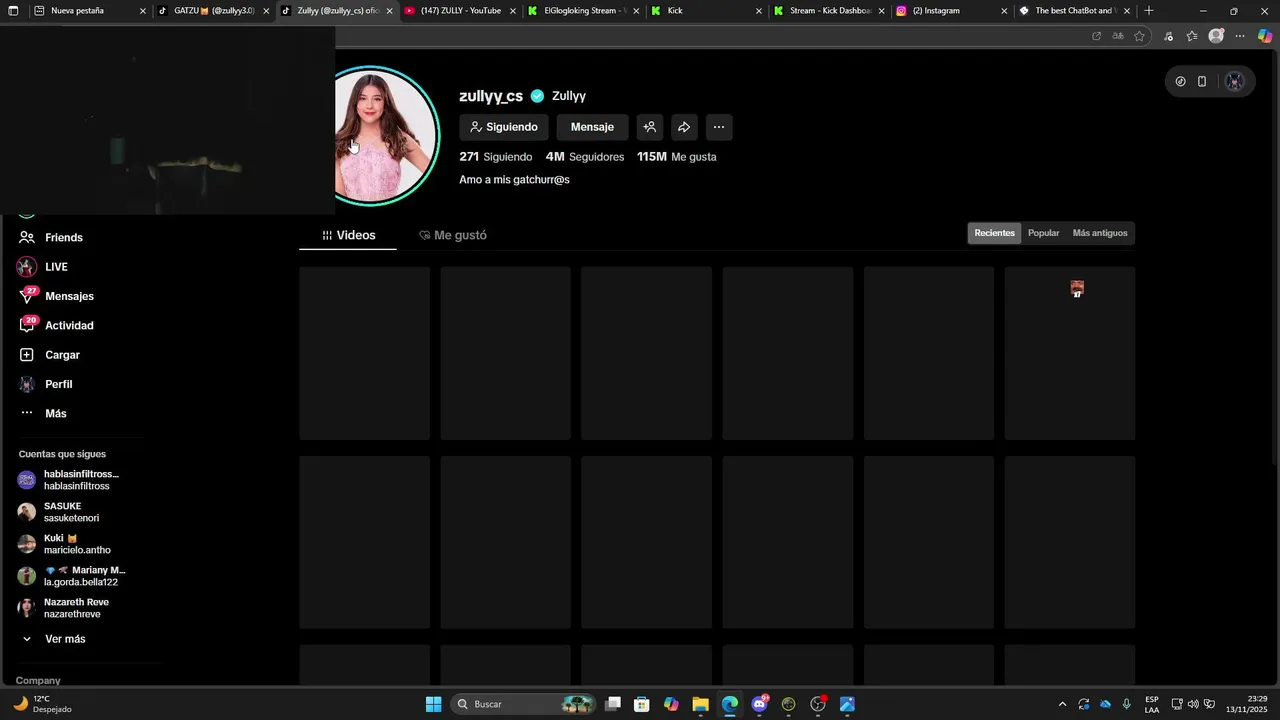Screen dimensions: 1280x720
Task: Open Actividad notifications in sidebar
Action: 56,325
